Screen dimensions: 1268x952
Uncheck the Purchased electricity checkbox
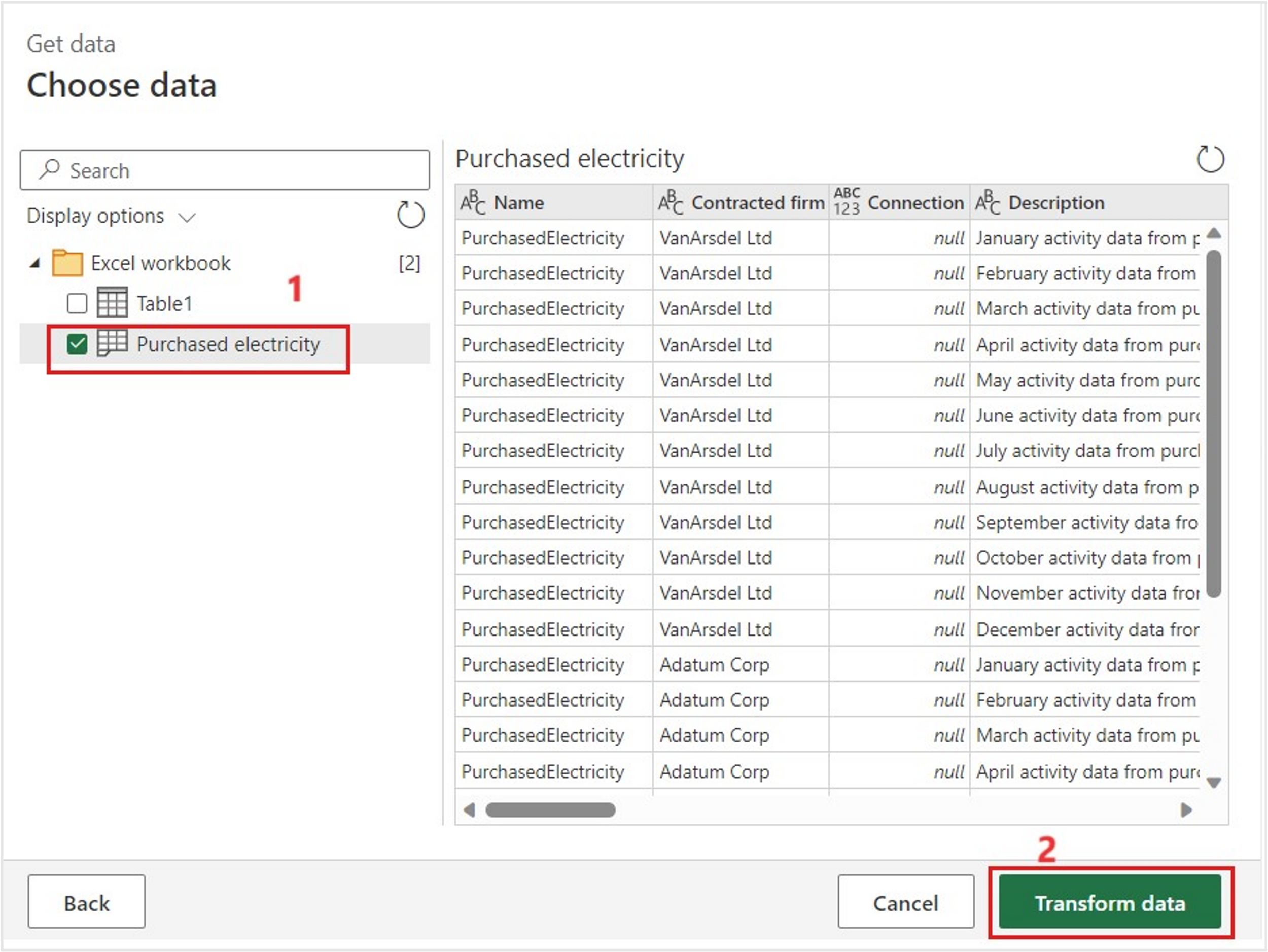(77, 344)
